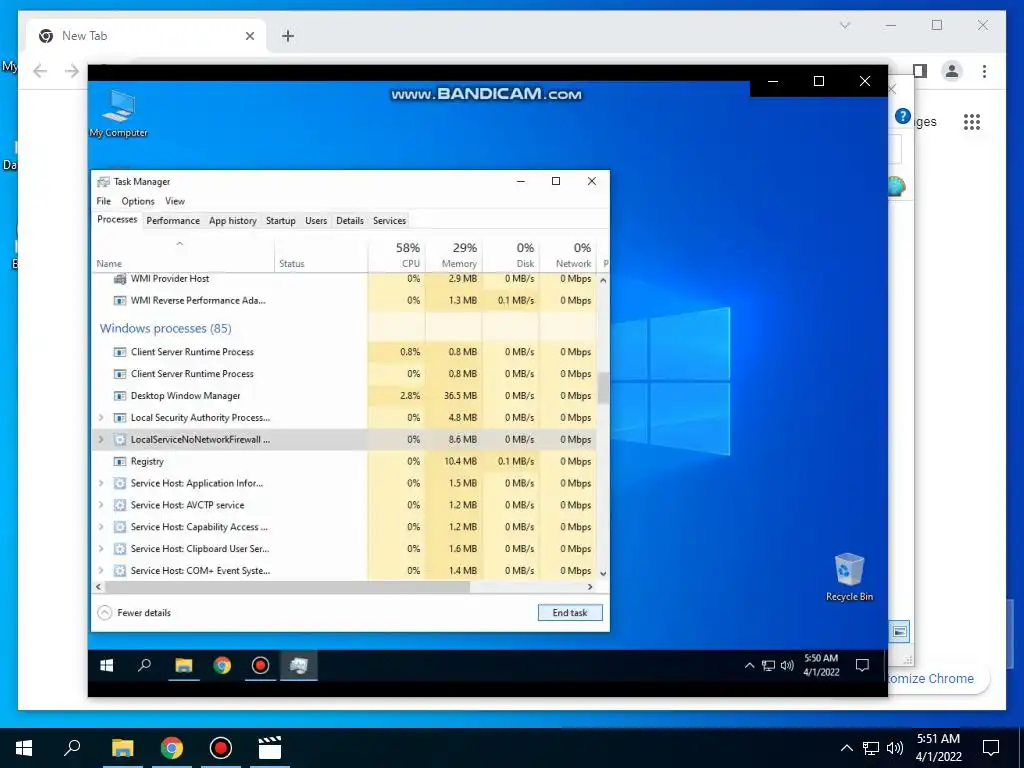
Task: Click inner taskbar clock 5:50 AM
Action: (821, 665)
